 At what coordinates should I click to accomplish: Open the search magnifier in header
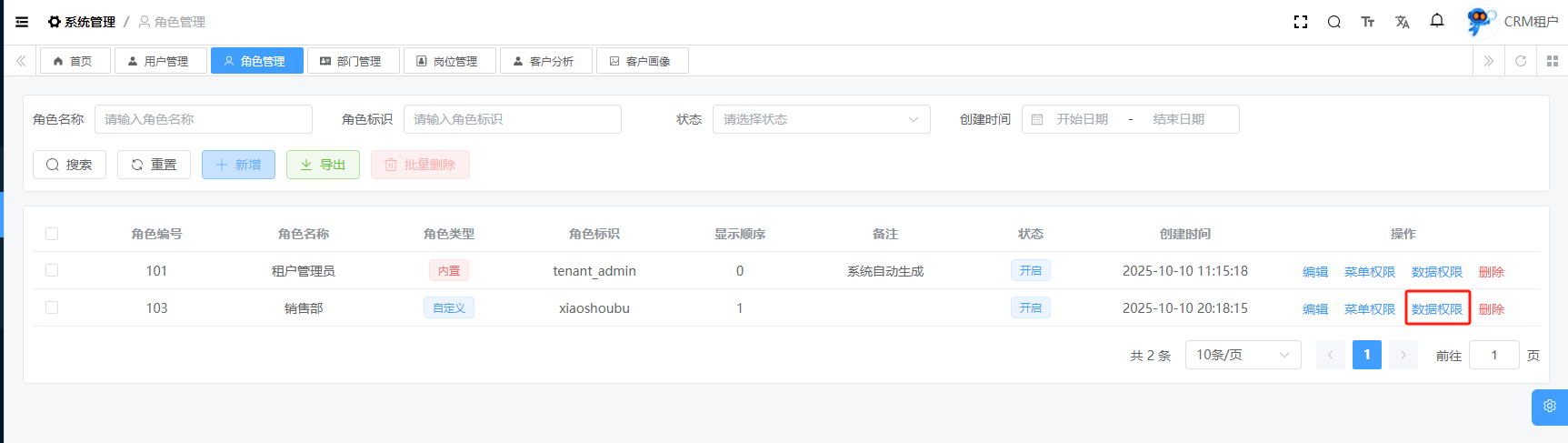click(1333, 22)
